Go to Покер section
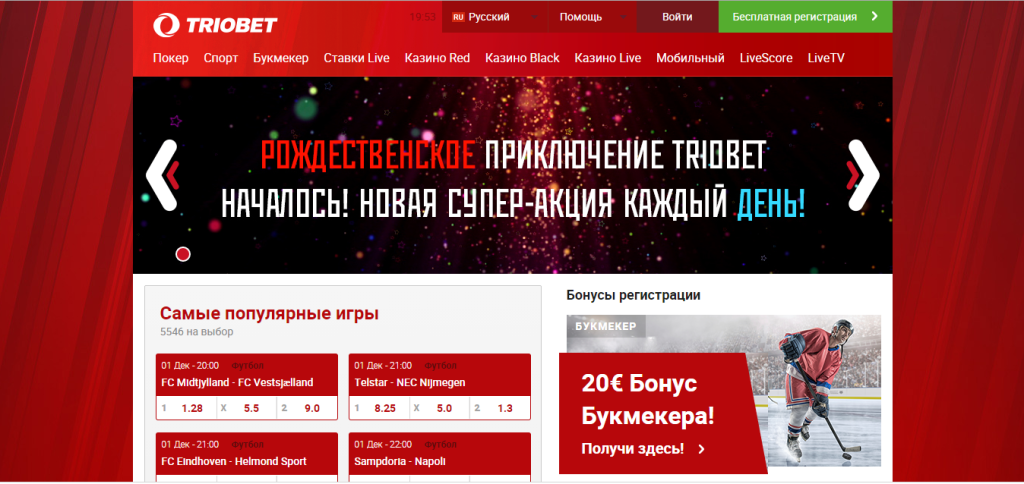1024x484 pixels. (170, 58)
